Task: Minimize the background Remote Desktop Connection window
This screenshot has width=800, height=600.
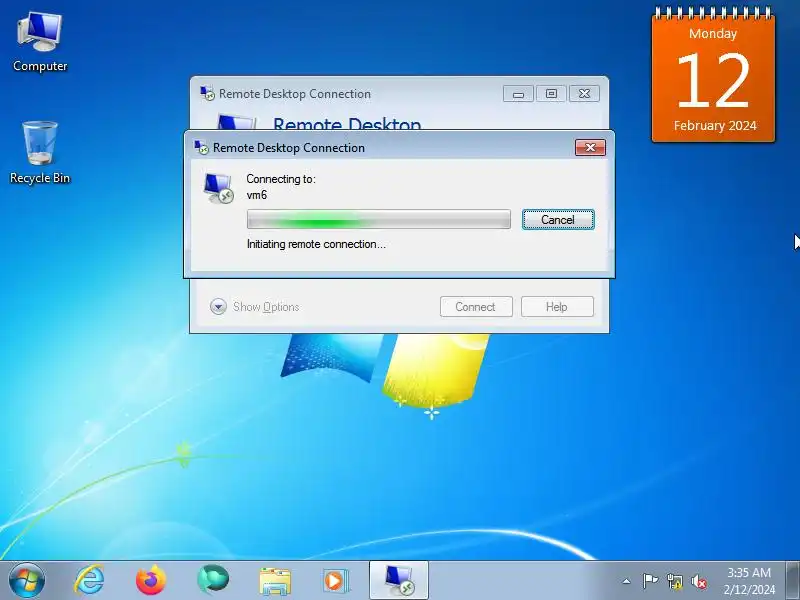Action: click(x=518, y=94)
